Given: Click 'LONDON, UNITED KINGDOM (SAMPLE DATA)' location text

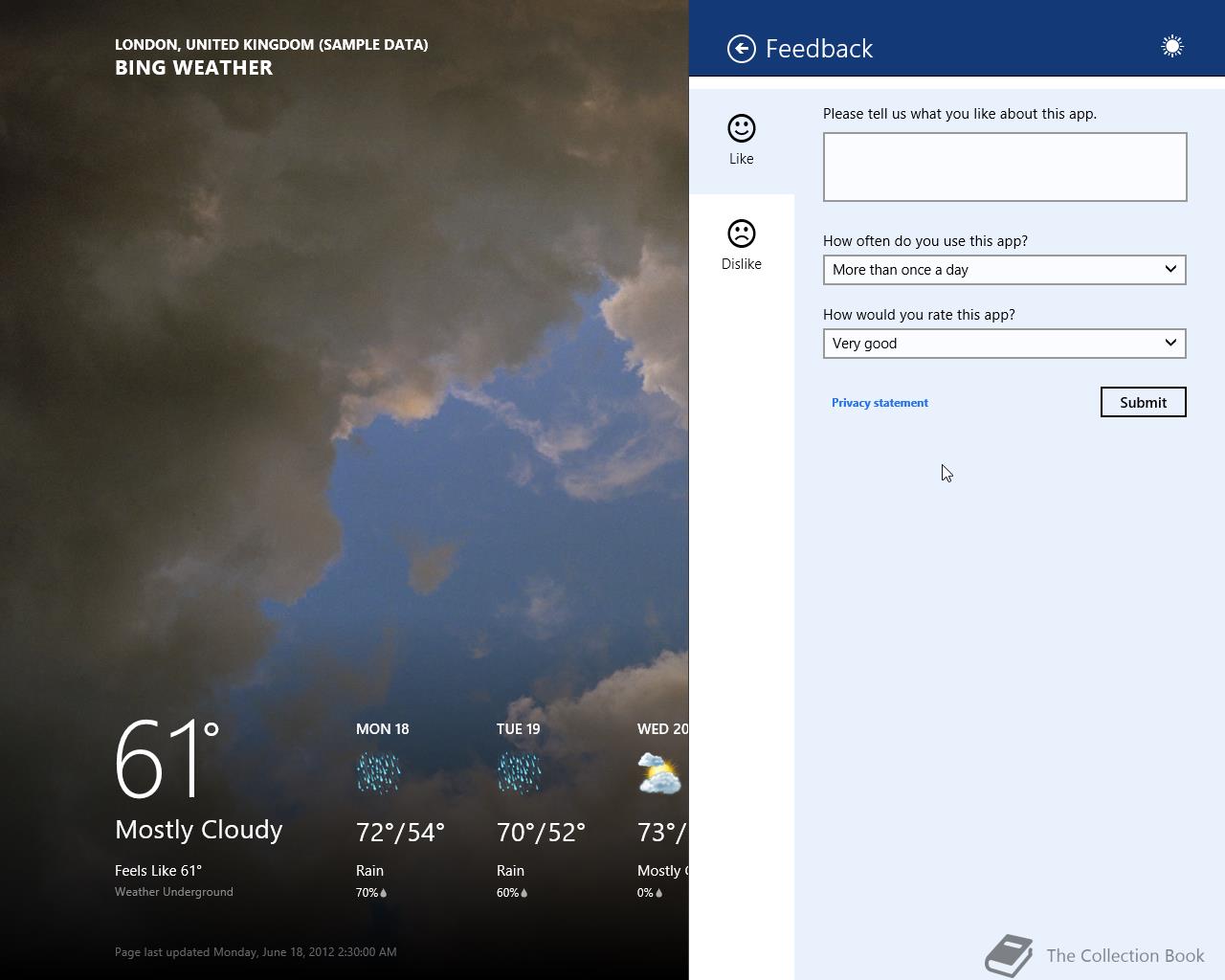Looking at the screenshot, I should pyautogui.click(x=272, y=45).
